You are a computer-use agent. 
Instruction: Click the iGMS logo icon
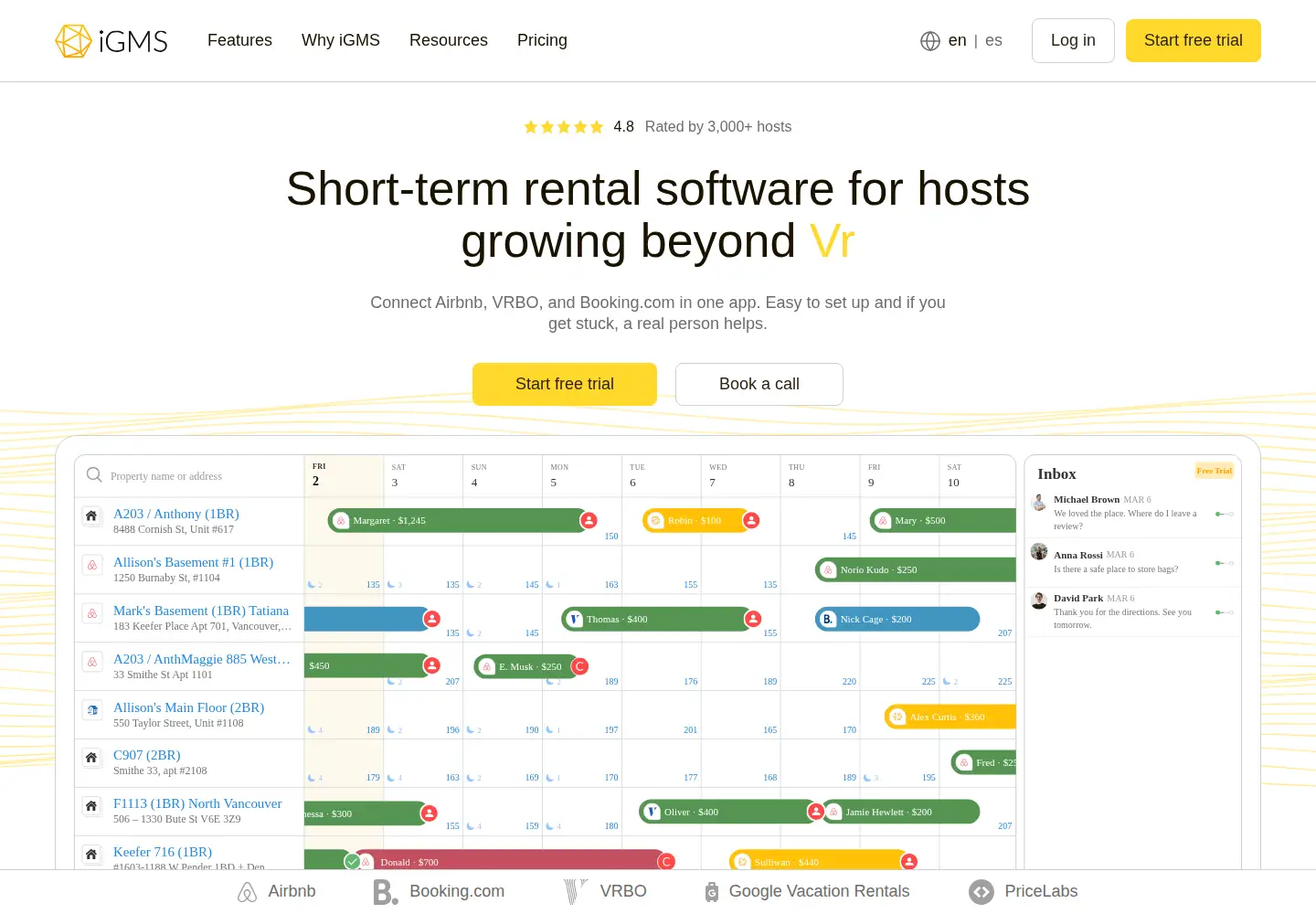(72, 41)
